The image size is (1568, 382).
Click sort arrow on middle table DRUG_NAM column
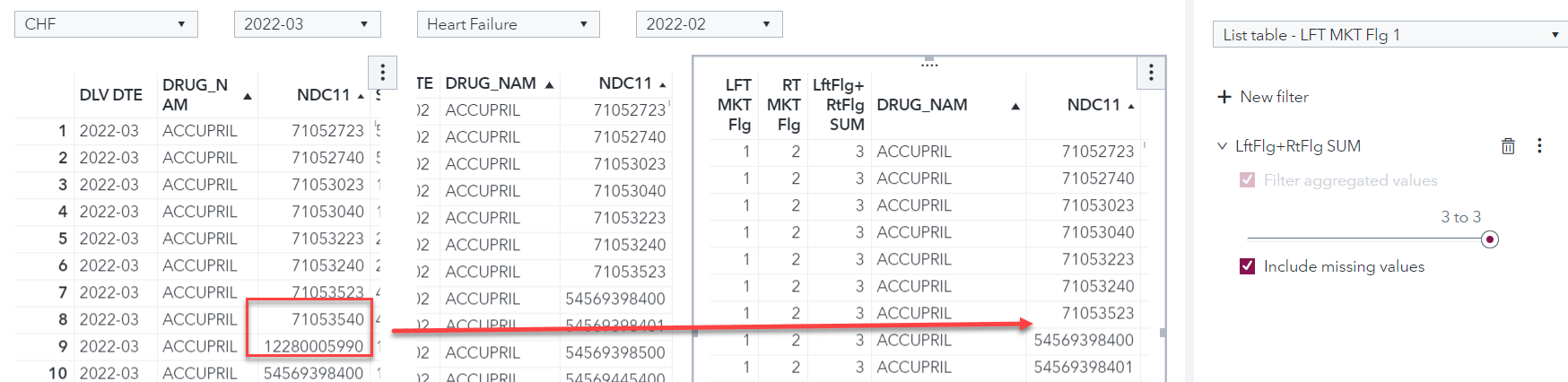coord(549,85)
